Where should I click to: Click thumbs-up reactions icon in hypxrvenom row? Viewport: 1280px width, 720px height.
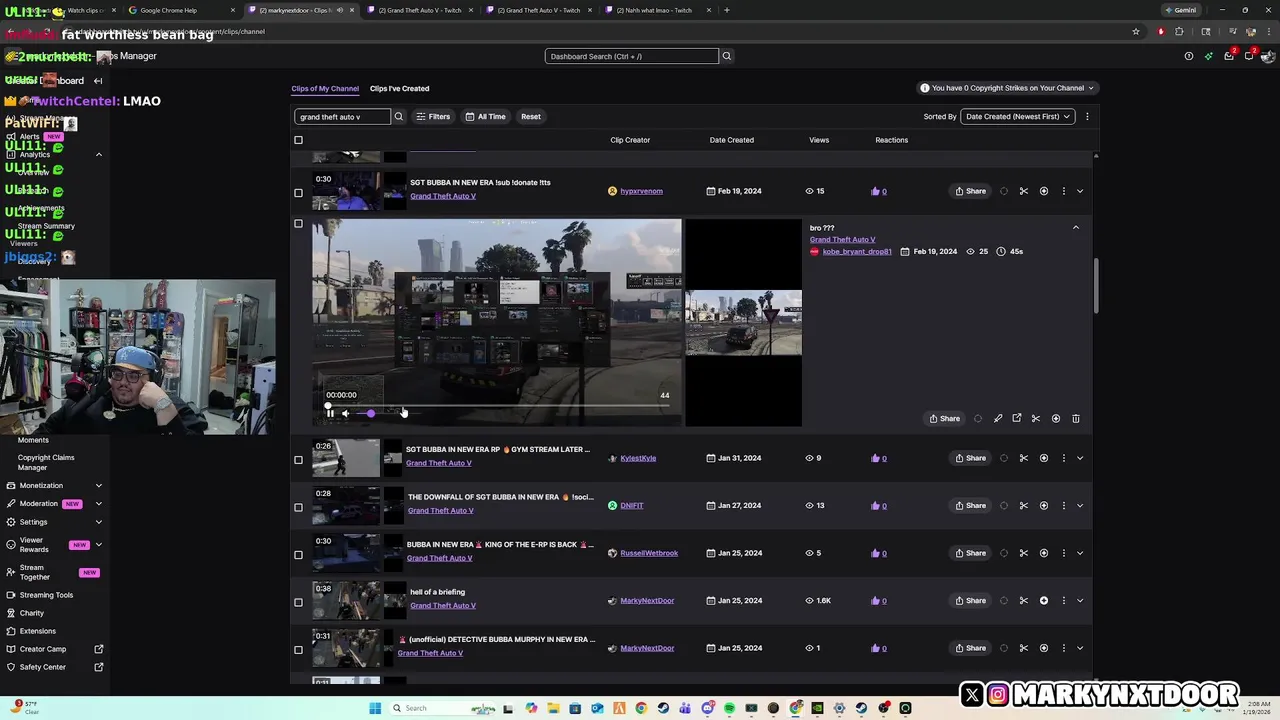(875, 191)
